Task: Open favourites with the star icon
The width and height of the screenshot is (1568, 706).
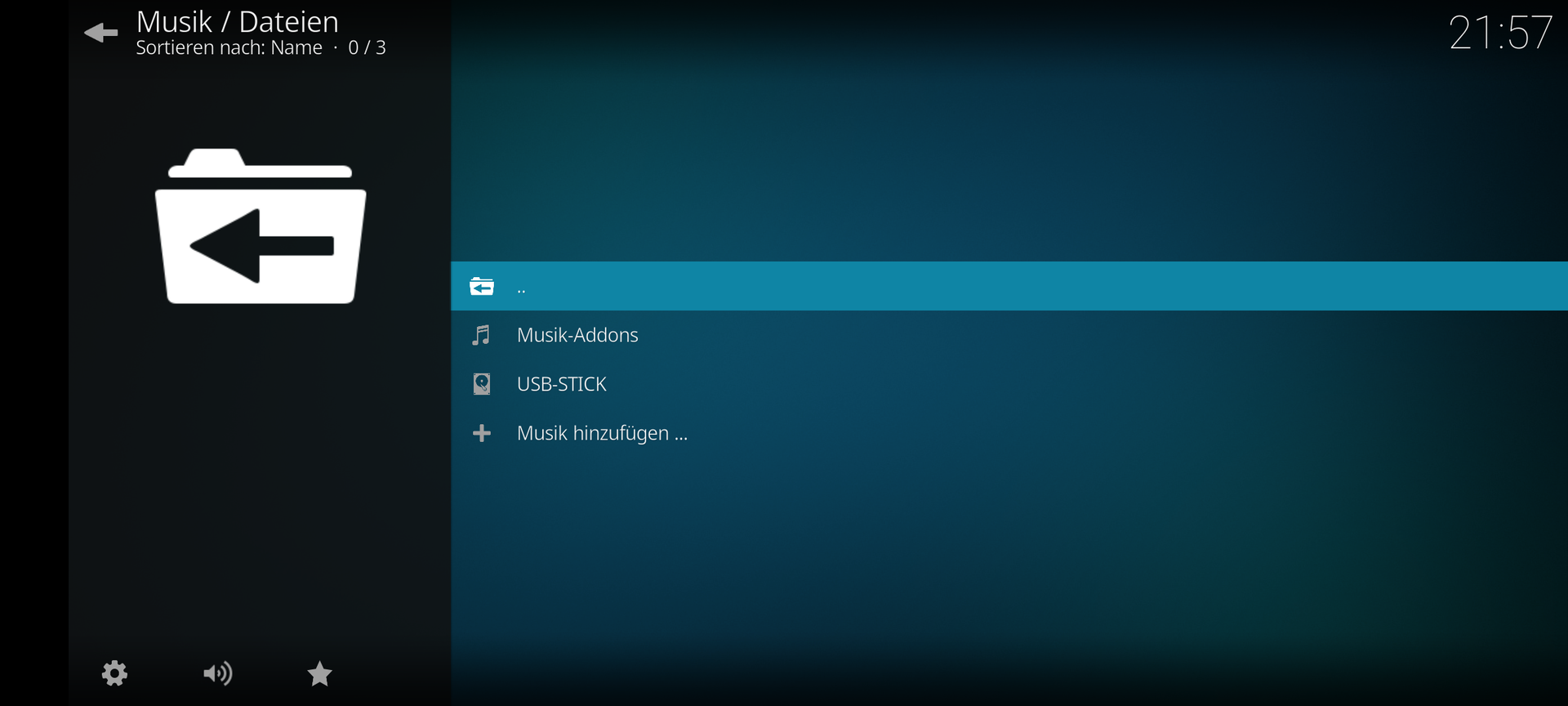Action: (x=319, y=673)
